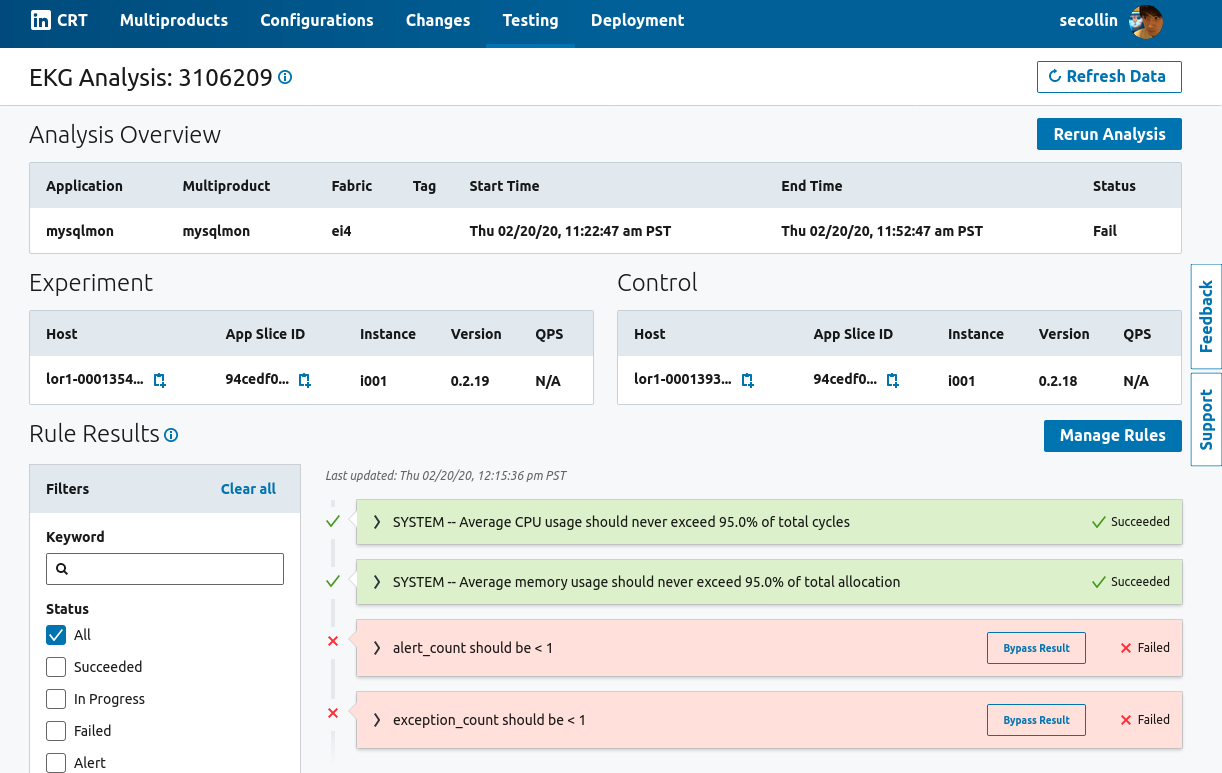Click Failed status on alert_count rule
Viewport: 1222px width, 773px height.
(1145, 648)
